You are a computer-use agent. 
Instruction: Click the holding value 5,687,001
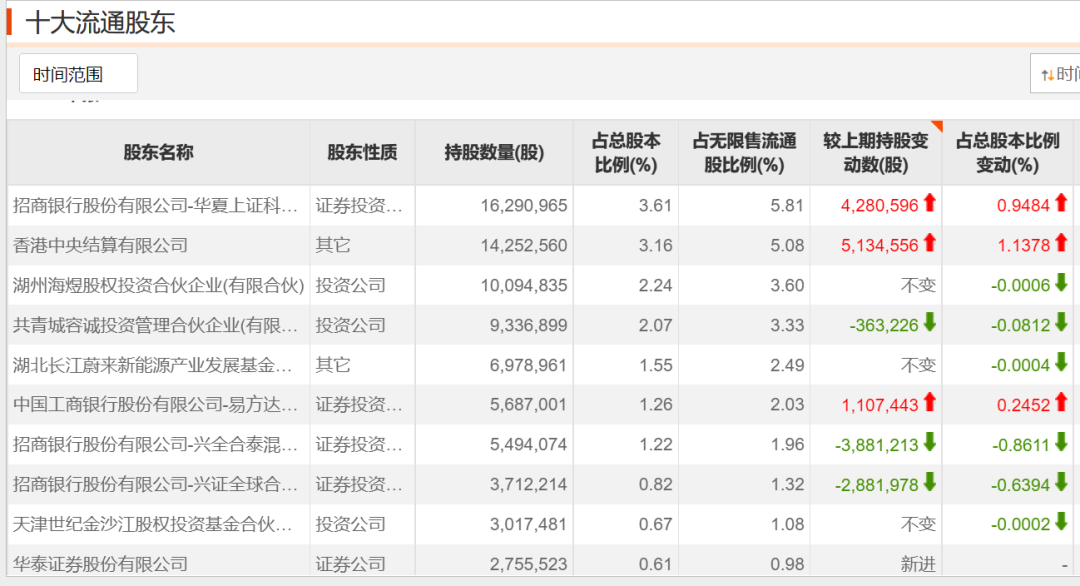[x=528, y=404]
